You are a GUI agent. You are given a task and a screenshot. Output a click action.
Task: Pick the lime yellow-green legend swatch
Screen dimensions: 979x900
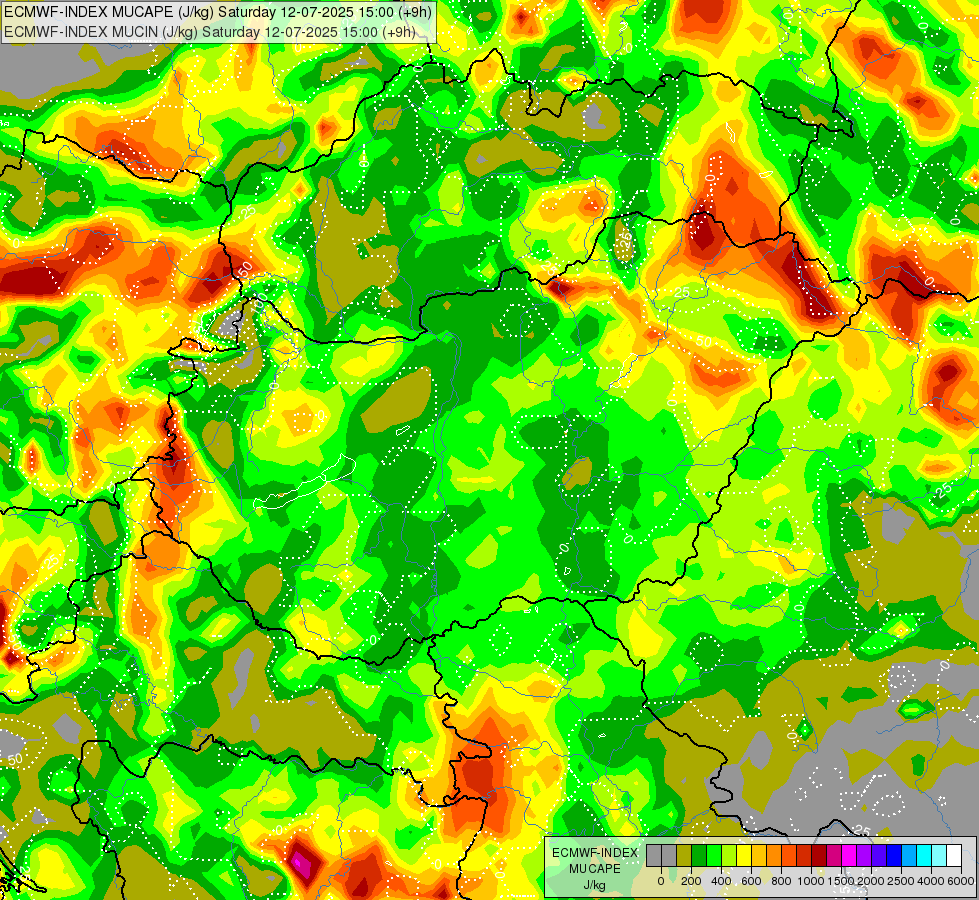point(729,856)
